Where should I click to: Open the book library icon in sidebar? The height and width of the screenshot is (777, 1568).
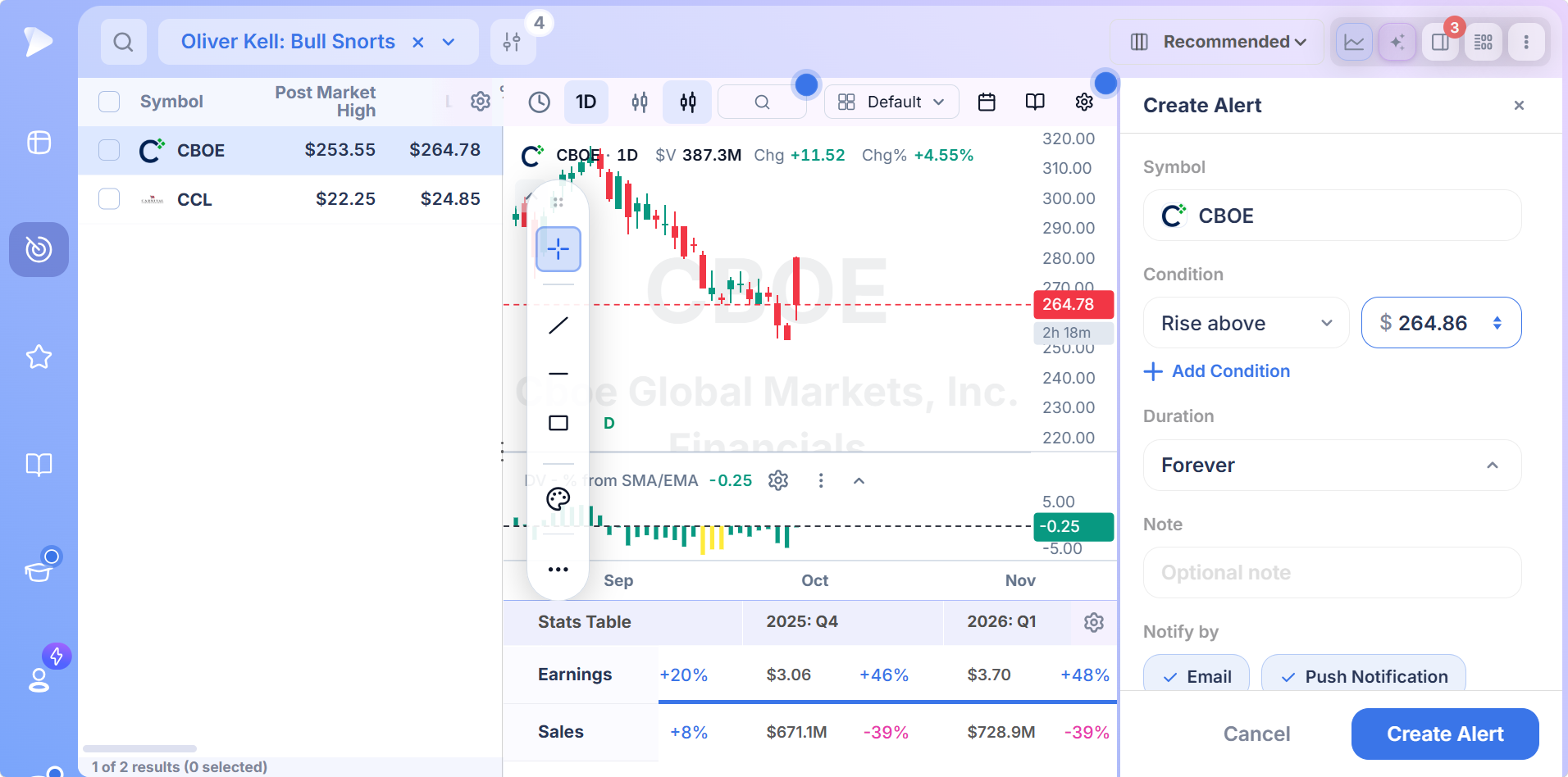point(39,465)
